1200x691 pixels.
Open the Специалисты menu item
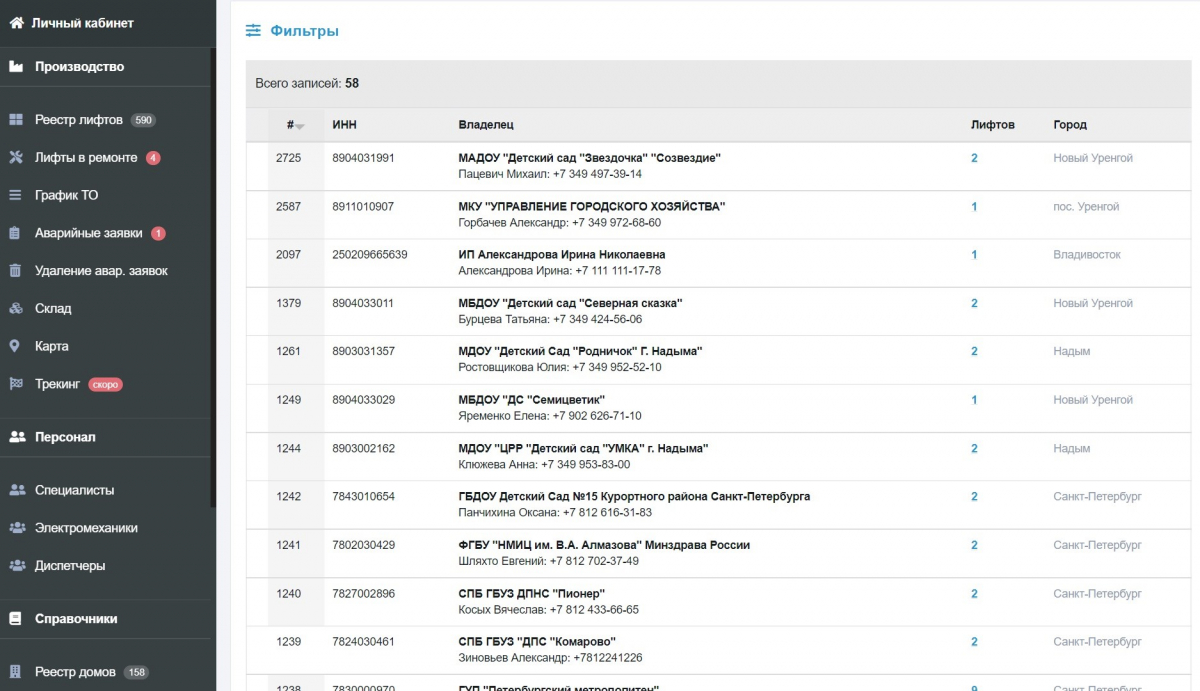click(74, 490)
